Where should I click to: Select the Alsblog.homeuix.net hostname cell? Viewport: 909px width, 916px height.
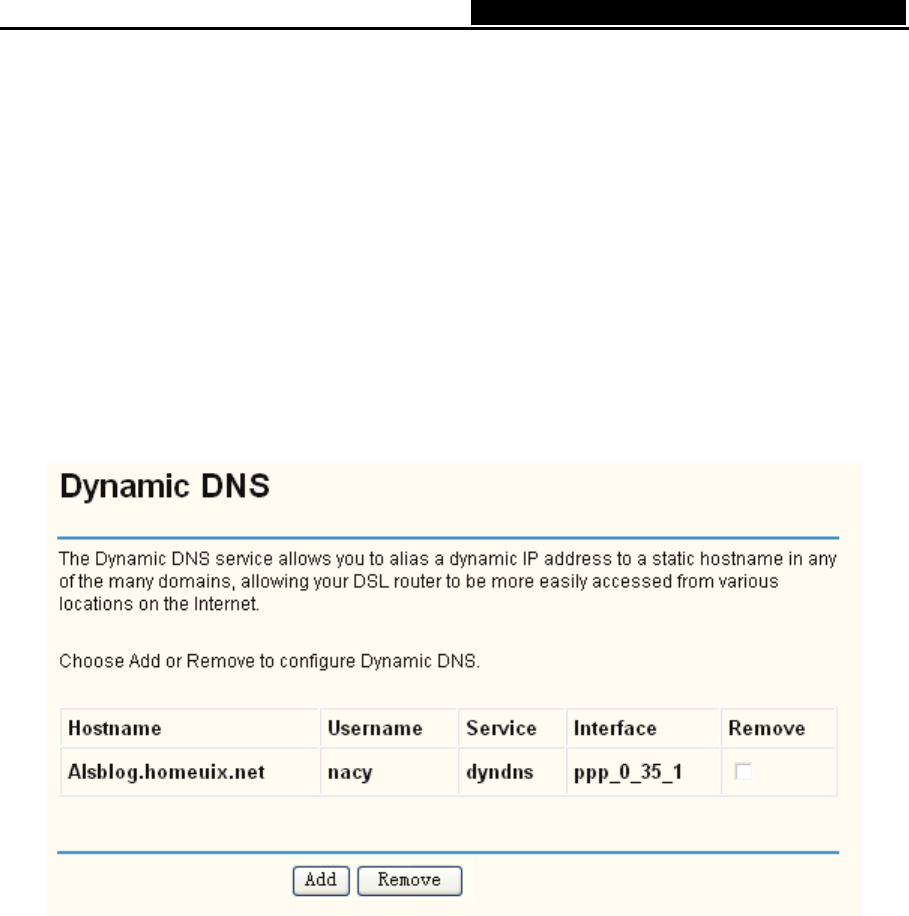point(190,772)
